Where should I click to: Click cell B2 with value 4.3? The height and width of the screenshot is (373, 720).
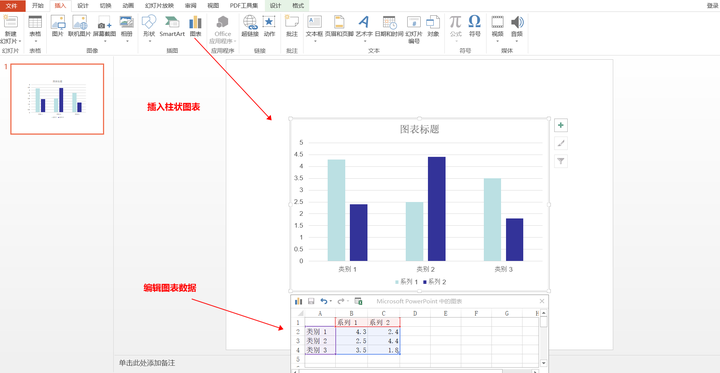tap(351, 331)
